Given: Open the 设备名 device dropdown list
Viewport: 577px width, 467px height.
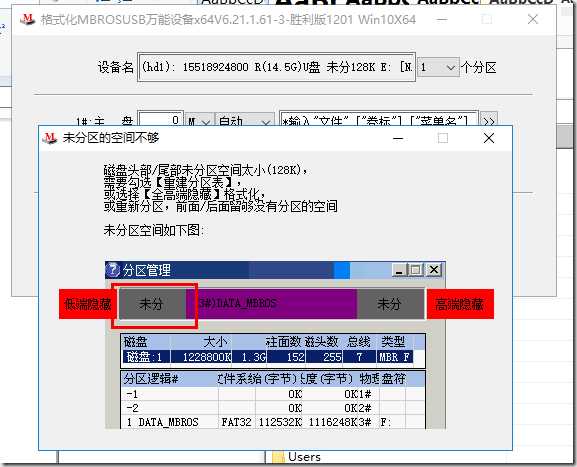Looking at the screenshot, I should point(277,67).
